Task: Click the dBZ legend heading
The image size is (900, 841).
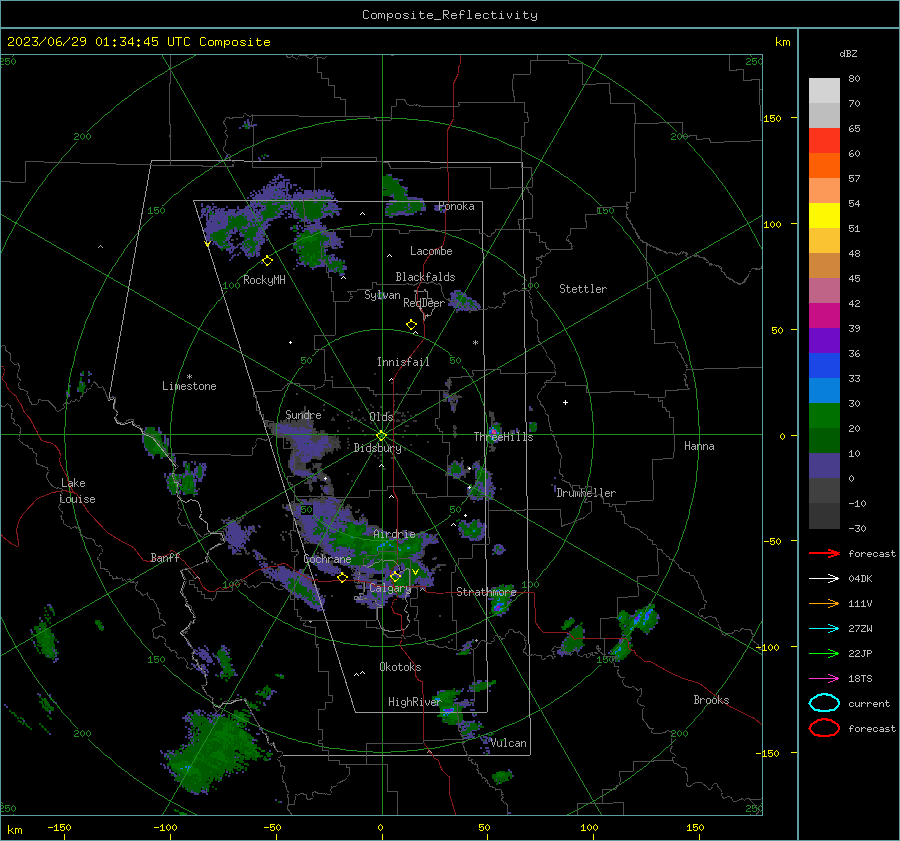Action: point(848,53)
